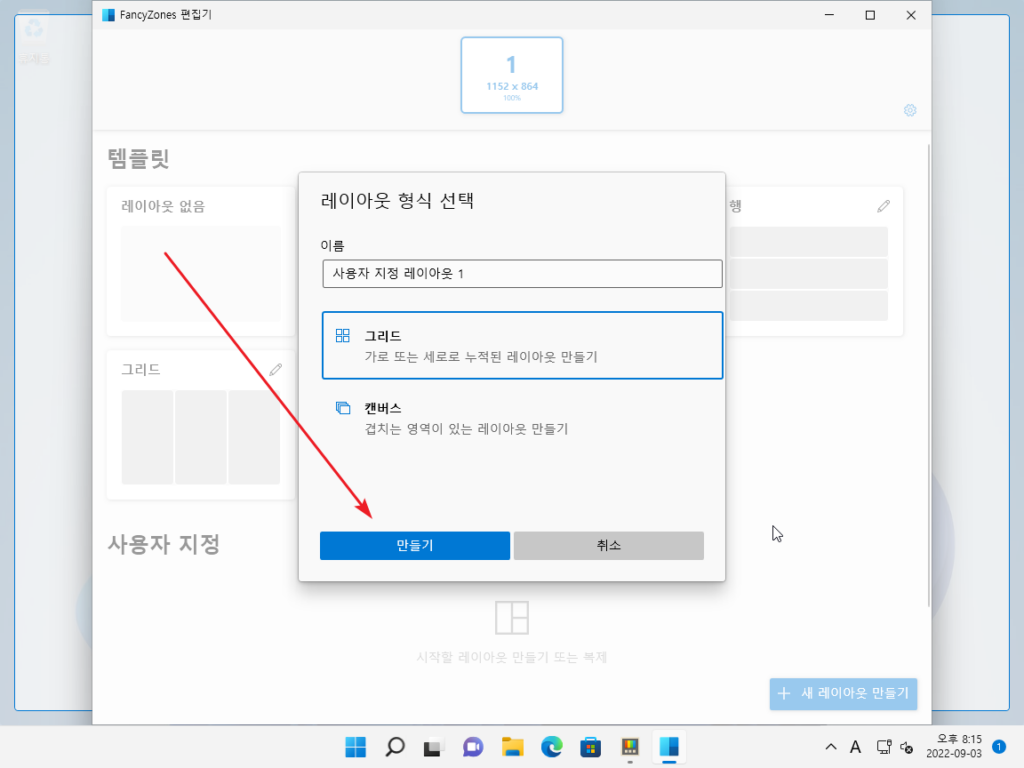
Task: Expand hidden system tray icons chevron
Action: pos(831,747)
